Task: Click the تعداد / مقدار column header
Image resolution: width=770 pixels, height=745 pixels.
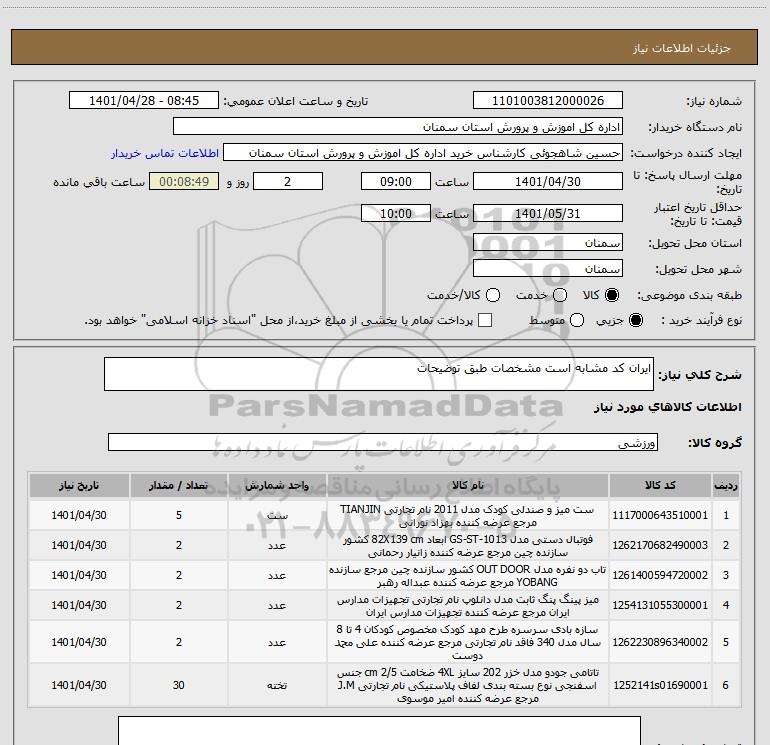Action: [x=179, y=486]
